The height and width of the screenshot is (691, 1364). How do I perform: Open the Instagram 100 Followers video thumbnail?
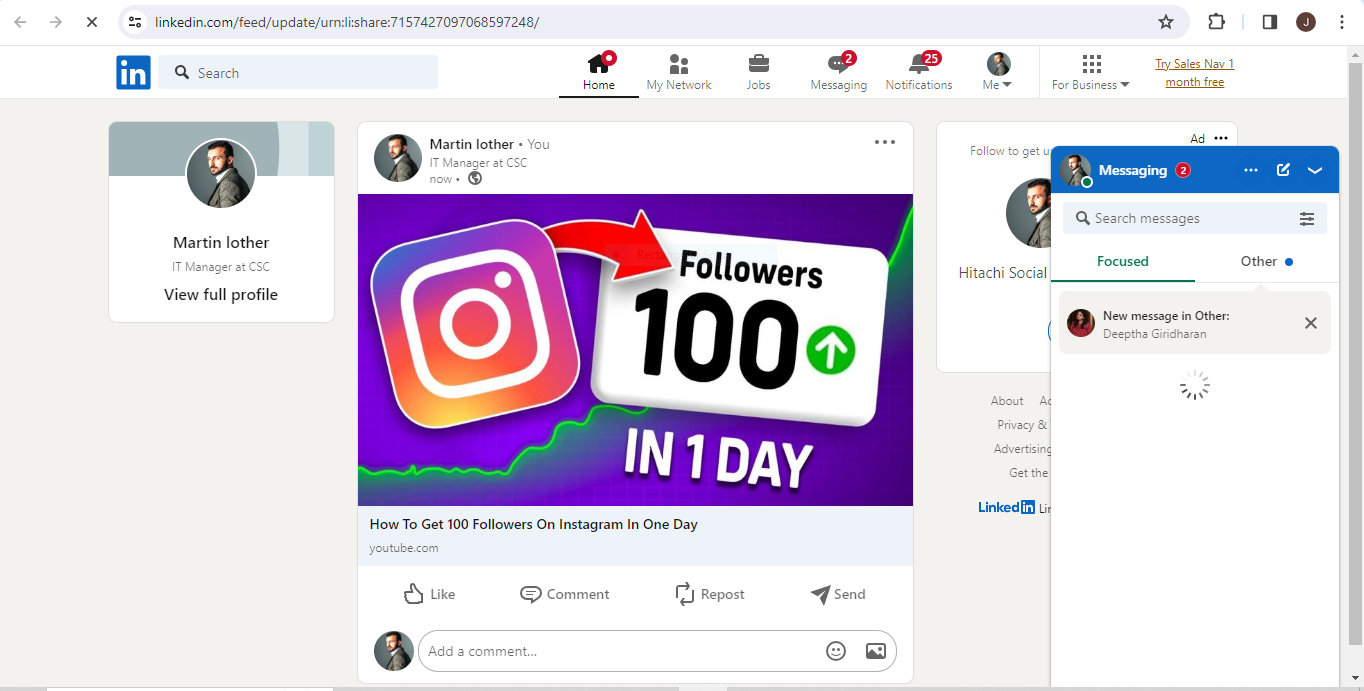[x=635, y=350]
